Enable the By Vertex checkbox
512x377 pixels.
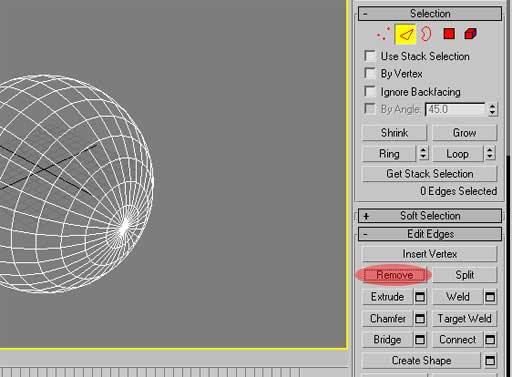coord(370,73)
